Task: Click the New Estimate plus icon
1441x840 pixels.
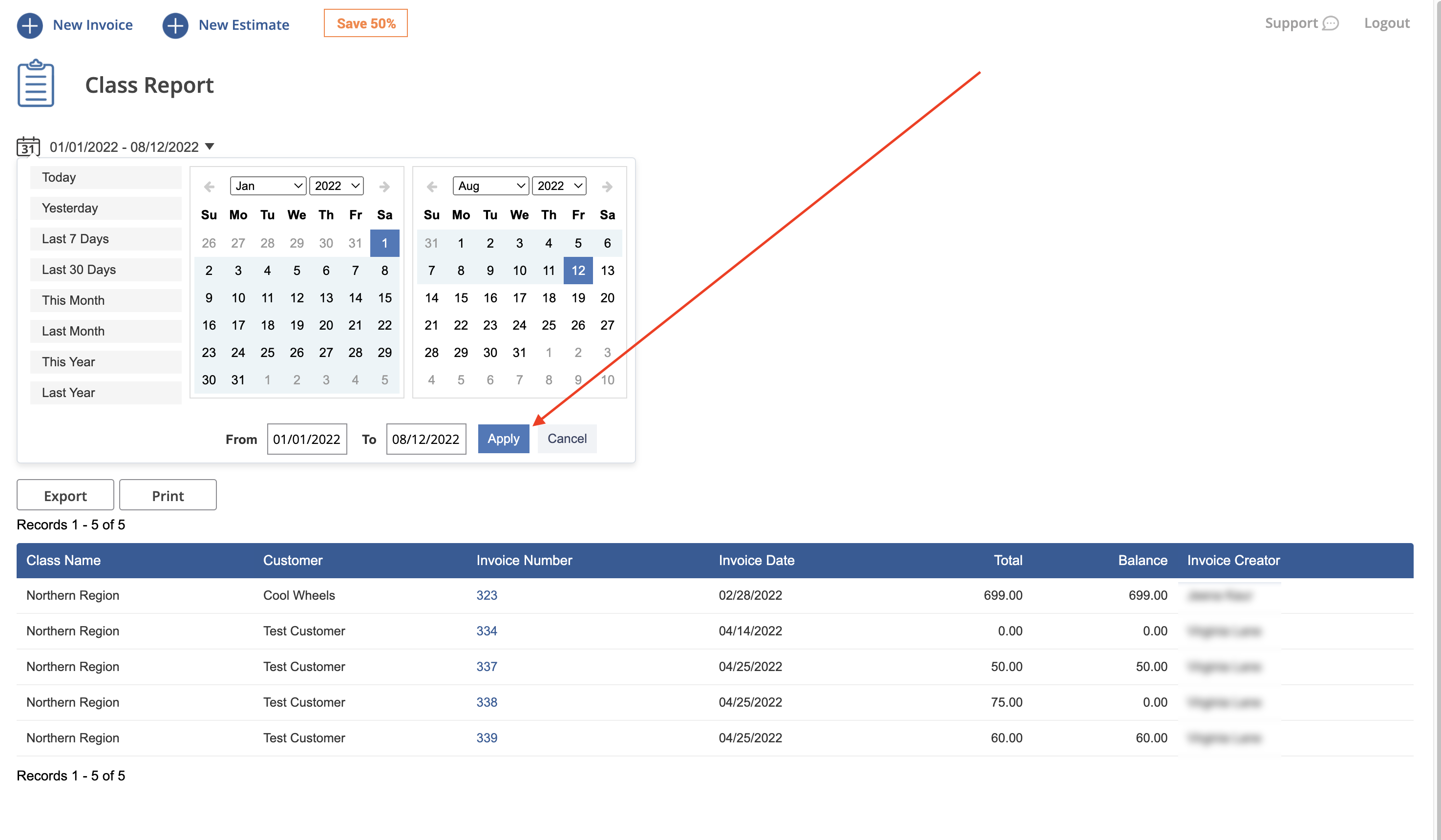Action: pos(175,25)
